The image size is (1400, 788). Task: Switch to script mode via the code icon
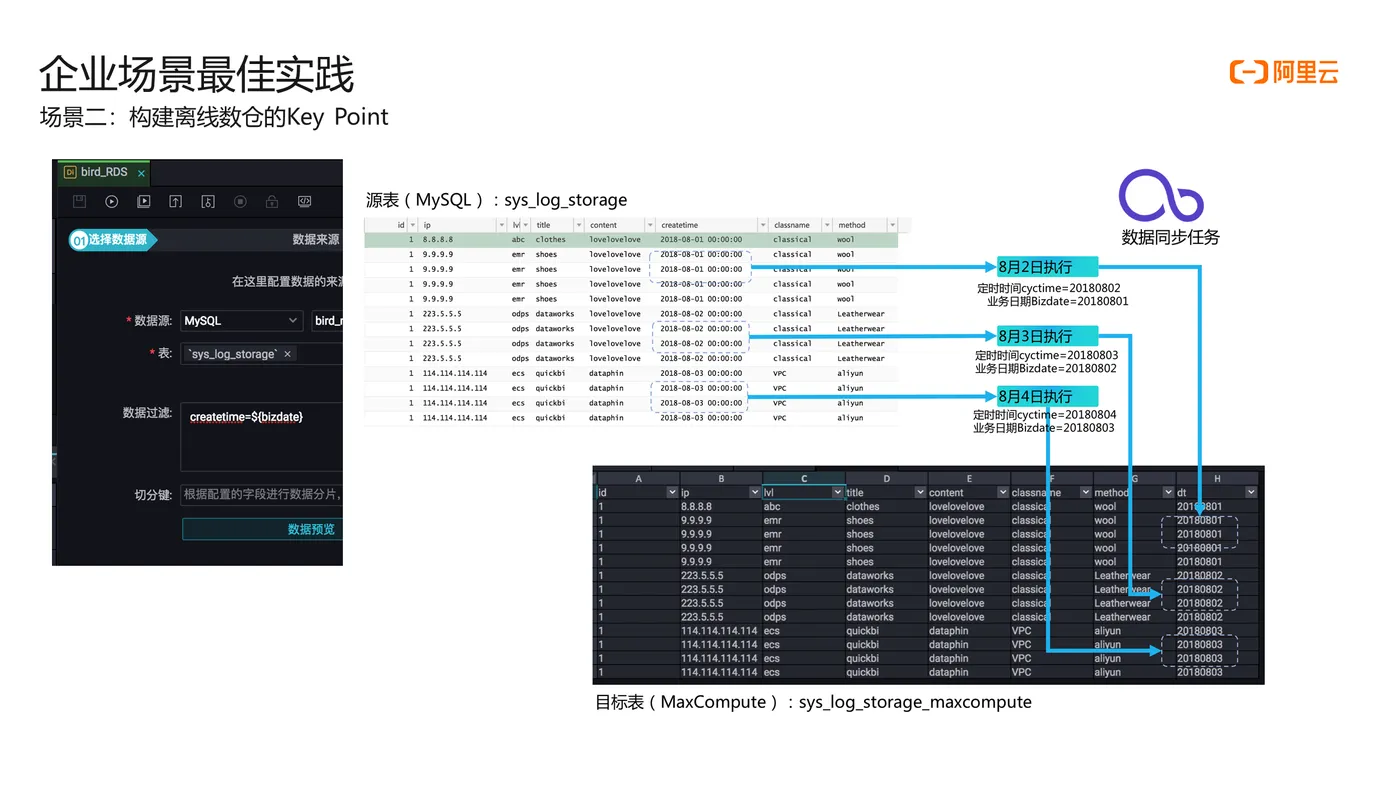tap(304, 202)
